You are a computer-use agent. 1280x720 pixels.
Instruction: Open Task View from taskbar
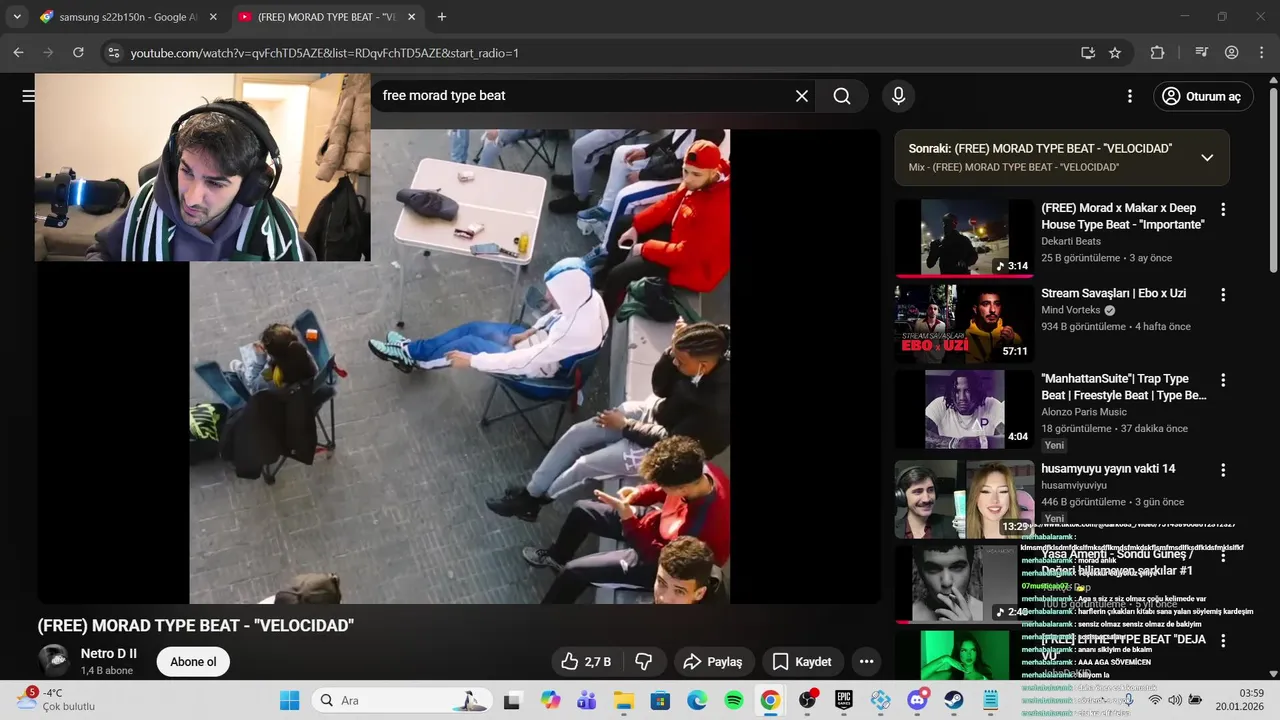512,700
